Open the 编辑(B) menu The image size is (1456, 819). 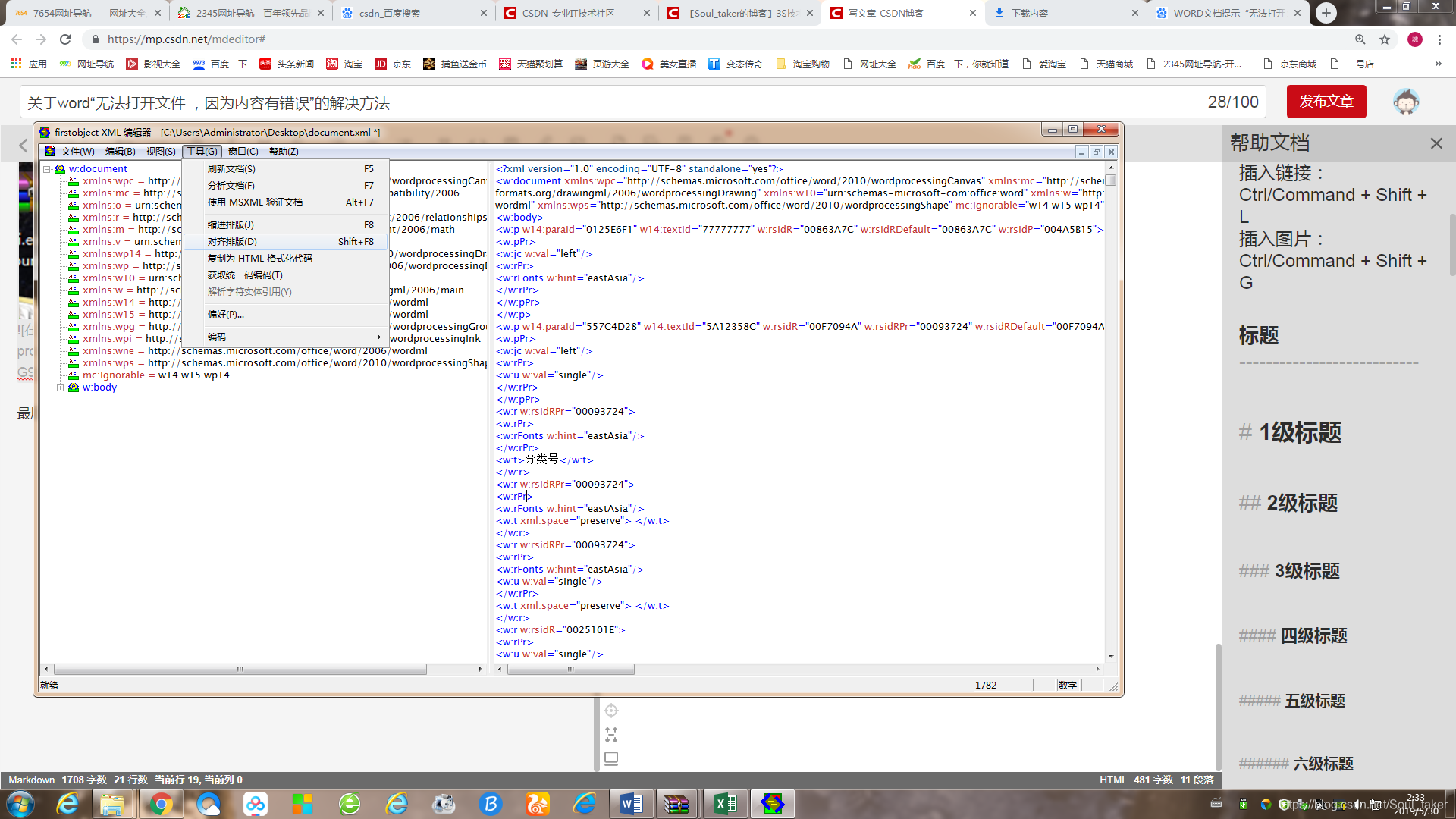pos(120,152)
